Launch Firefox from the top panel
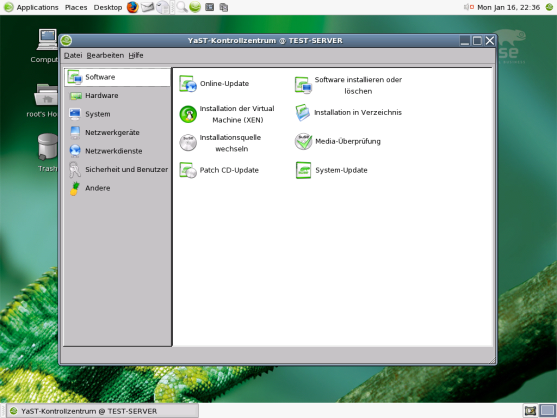 [x=133, y=7]
